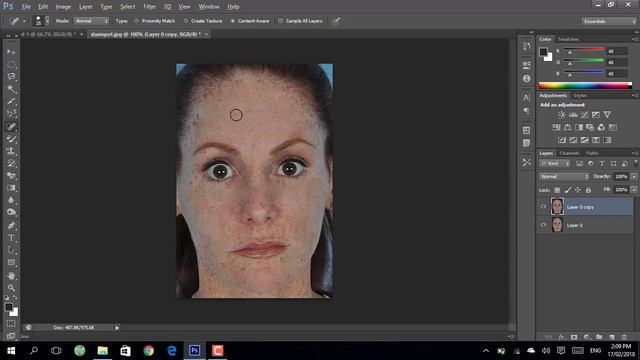Click the Opacity value field
Viewport: 640px width, 360px height.
coord(621,176)
